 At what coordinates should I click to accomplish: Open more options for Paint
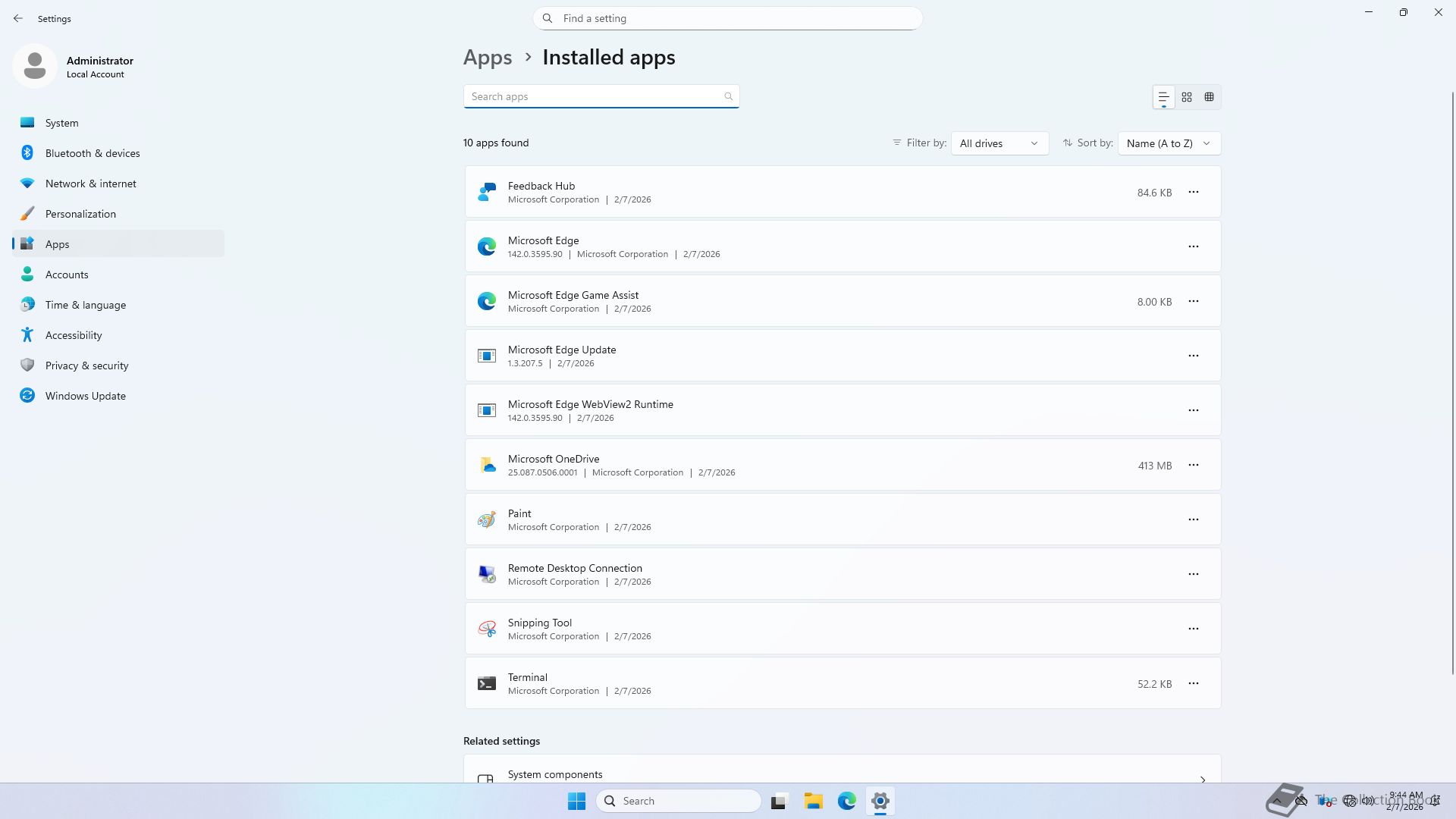click(1194, 520)
